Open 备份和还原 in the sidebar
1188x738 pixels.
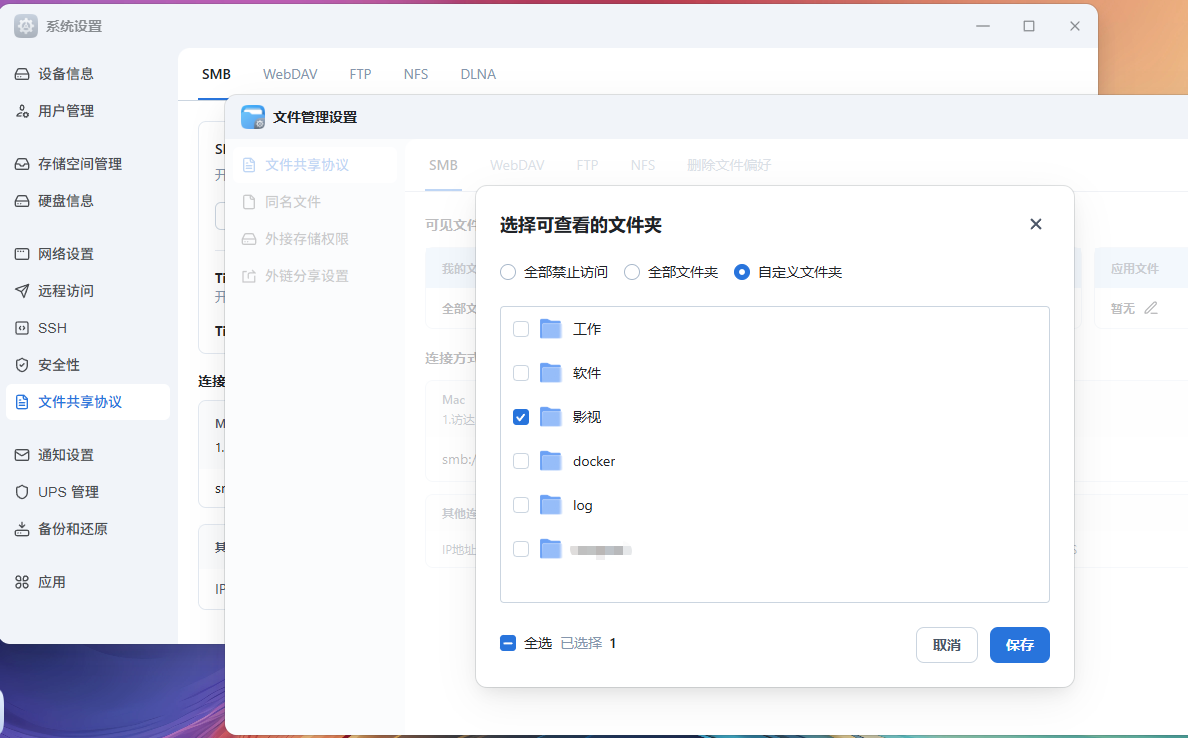click(x=73, y=529)
